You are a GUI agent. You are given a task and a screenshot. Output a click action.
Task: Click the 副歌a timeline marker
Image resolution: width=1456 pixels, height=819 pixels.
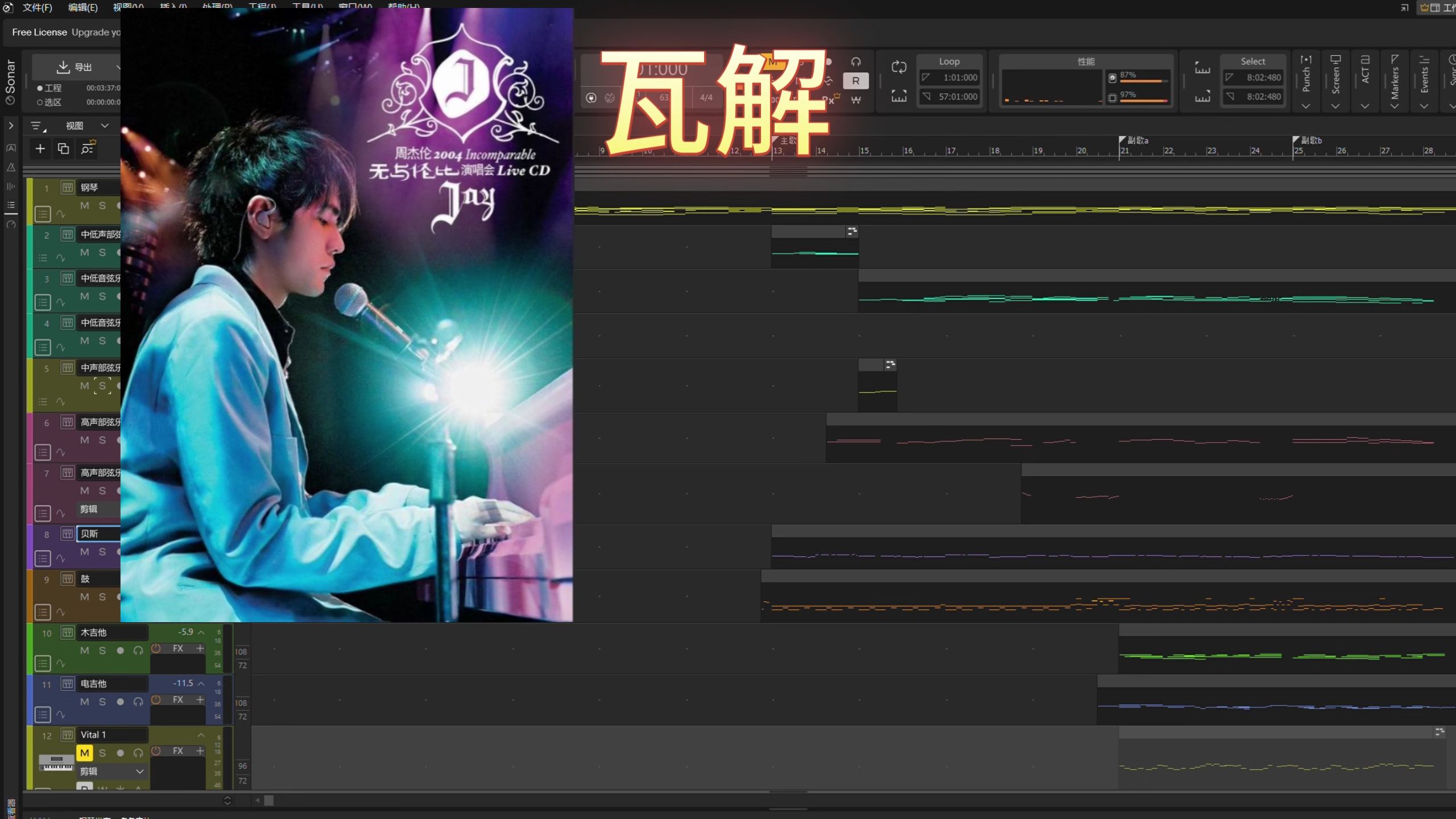pos(1134,140)
